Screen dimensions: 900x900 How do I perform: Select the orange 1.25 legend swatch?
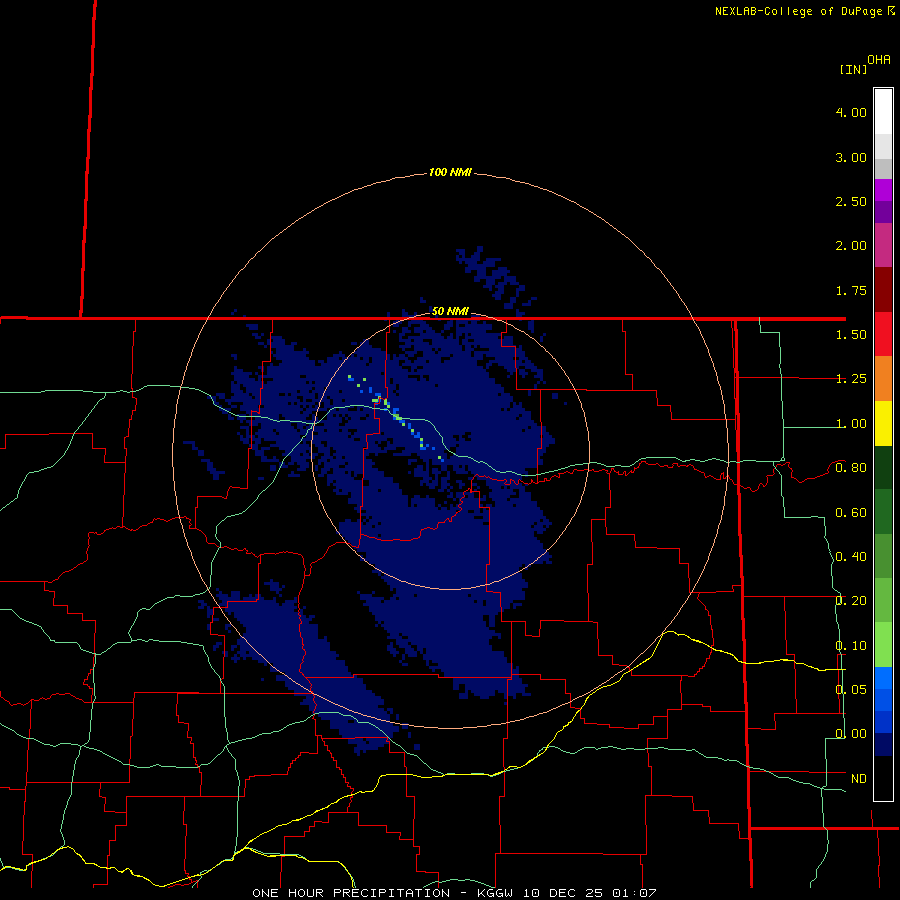[883, 378]
